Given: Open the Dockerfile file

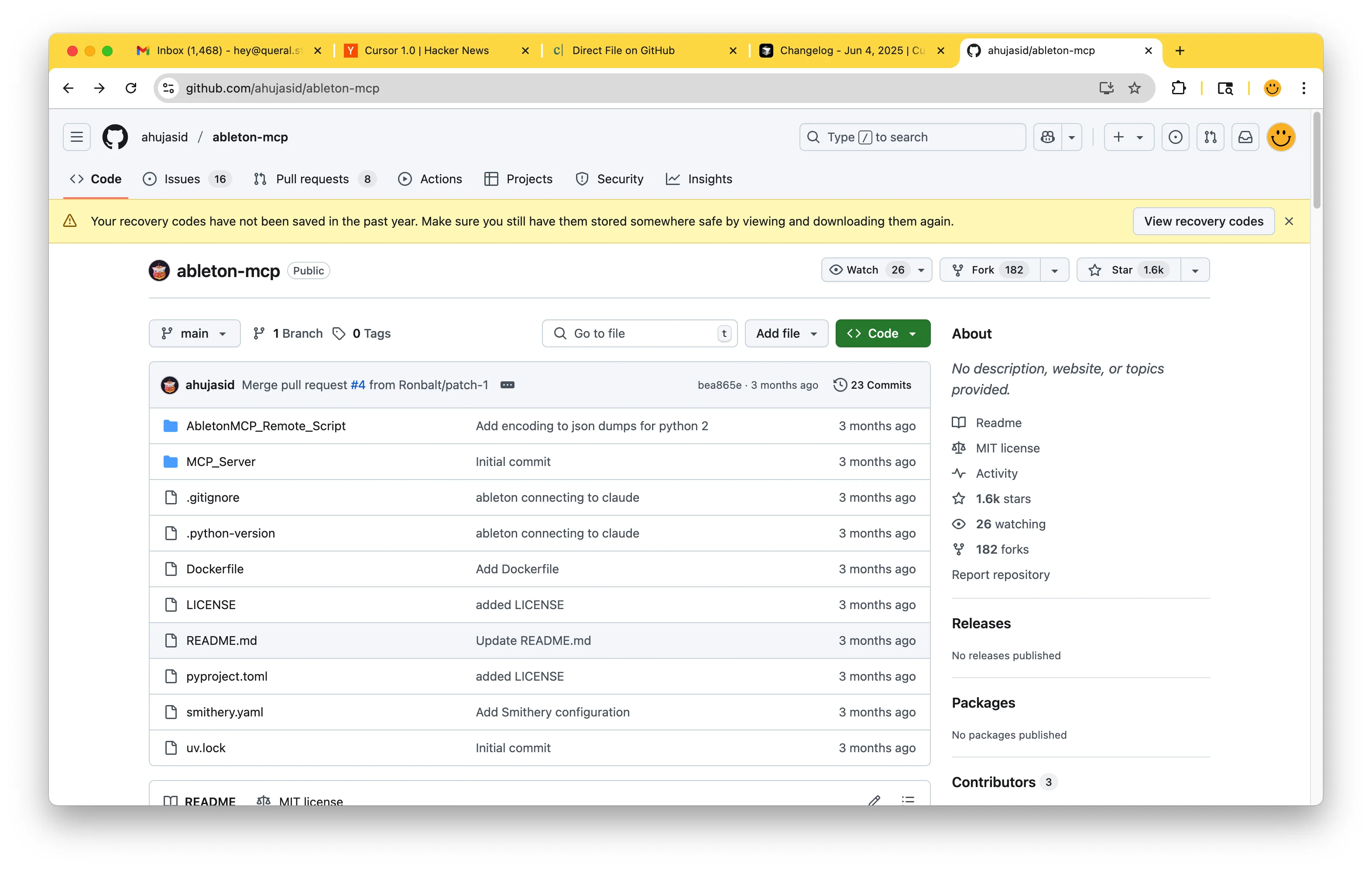Looking at the screenshot, I should coord(215,569).
